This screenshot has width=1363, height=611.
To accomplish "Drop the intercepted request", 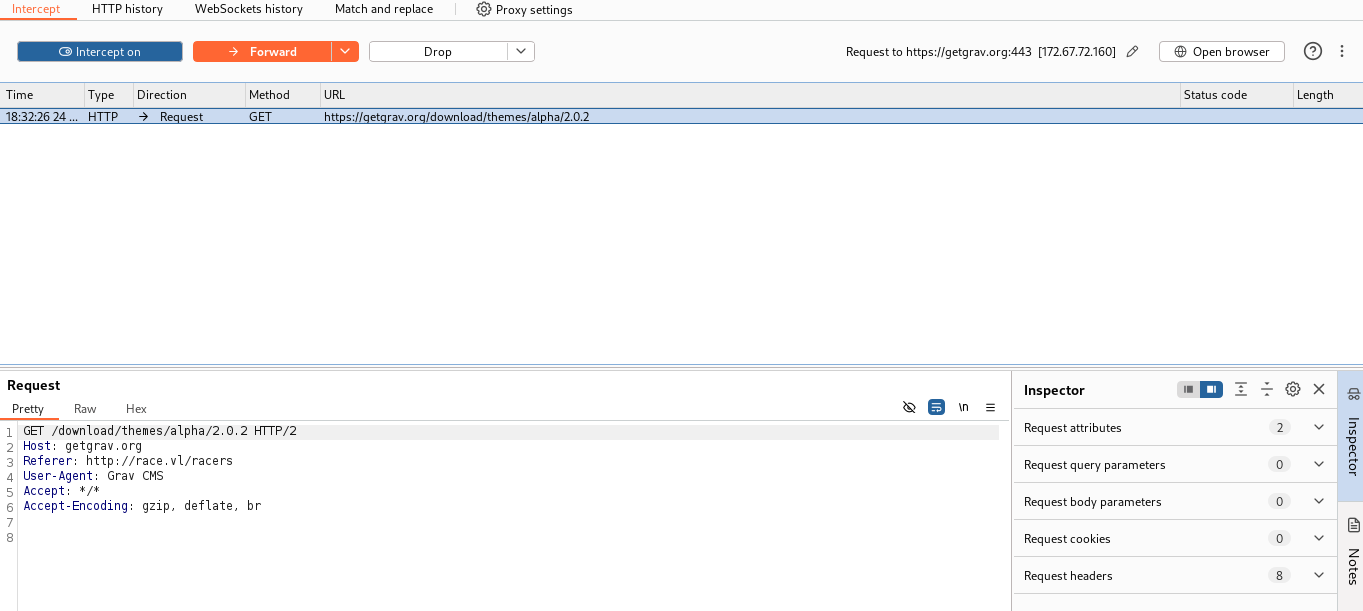I will (438, 52).
